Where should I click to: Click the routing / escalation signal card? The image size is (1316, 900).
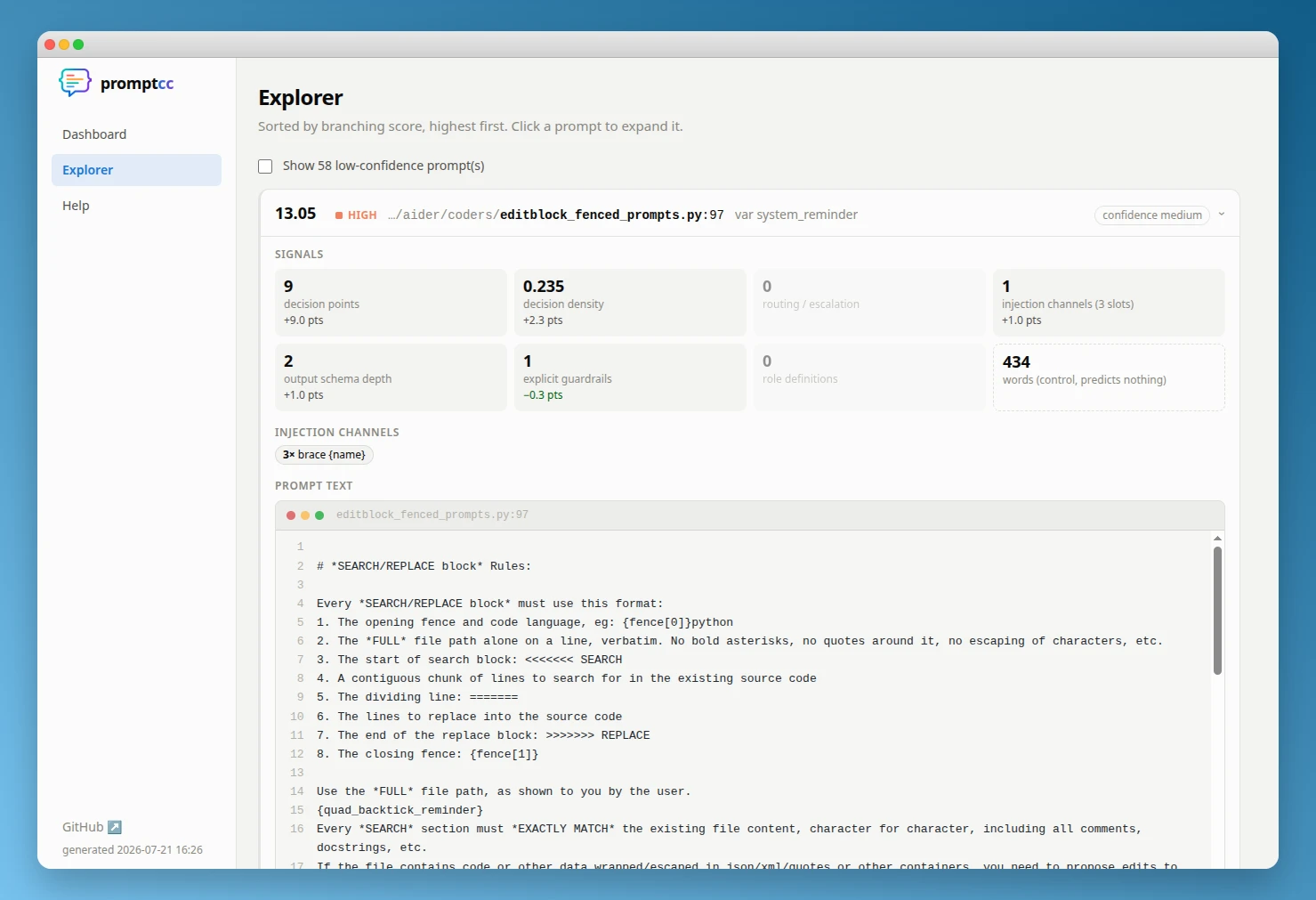(x=869, y=303)
